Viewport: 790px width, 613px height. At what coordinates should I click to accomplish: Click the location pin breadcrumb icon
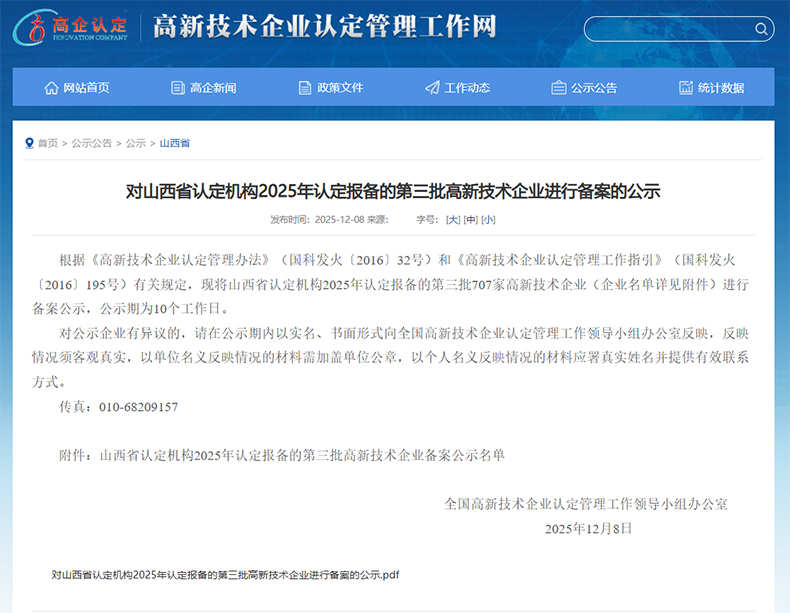[30, 143]
